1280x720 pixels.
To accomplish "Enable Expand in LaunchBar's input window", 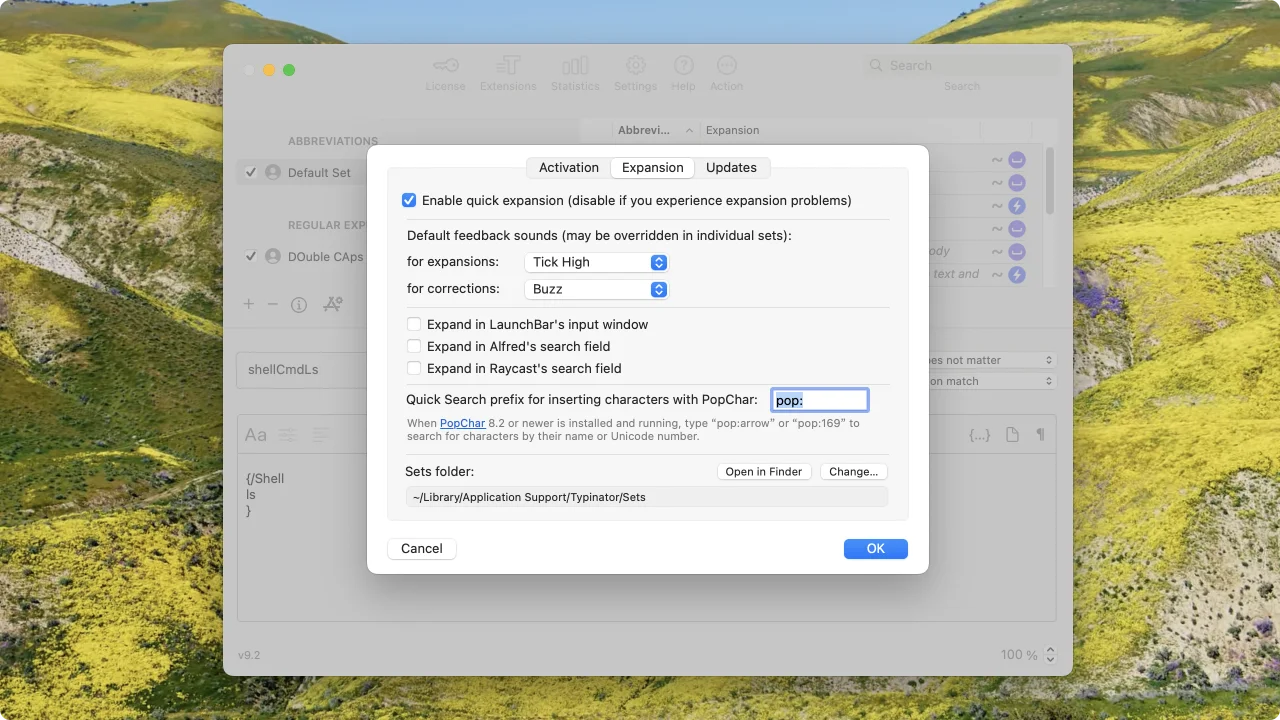I will click(414, 324).
